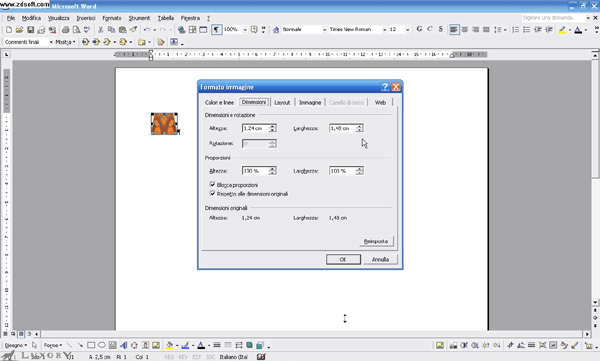Cancel dialog with Annulla button
600x361 pixels.
pyautogui.click(x=380, y=259)
